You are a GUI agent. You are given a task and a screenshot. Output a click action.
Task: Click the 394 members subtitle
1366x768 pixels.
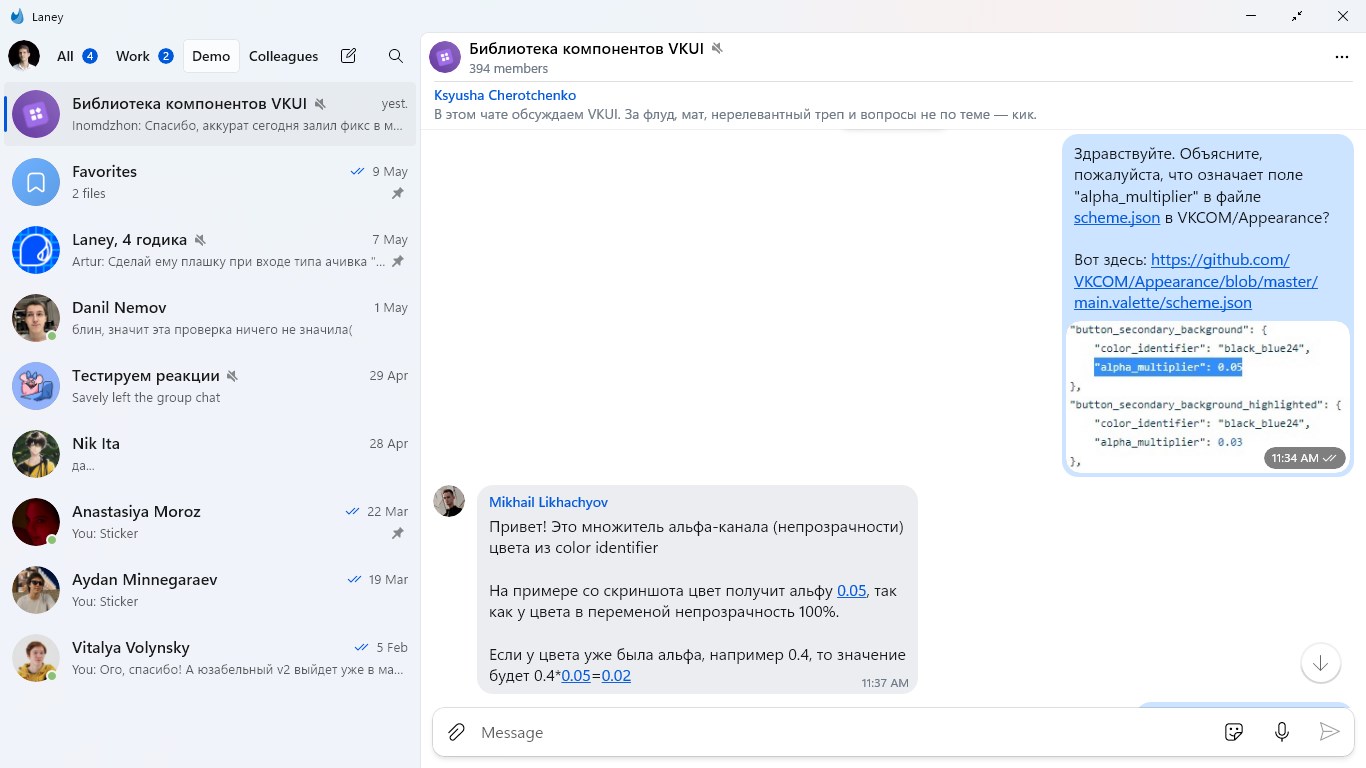[509, 69]
